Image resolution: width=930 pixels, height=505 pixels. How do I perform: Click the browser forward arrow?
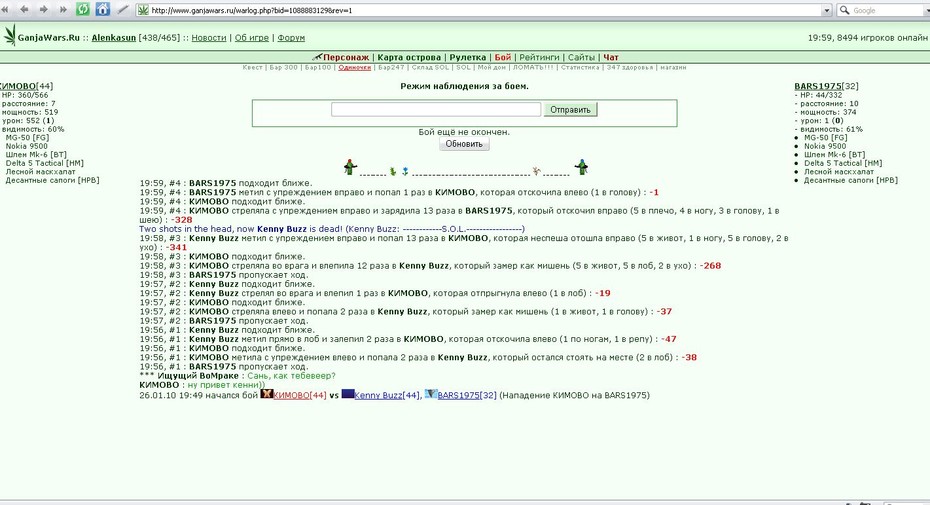point(43,9)
